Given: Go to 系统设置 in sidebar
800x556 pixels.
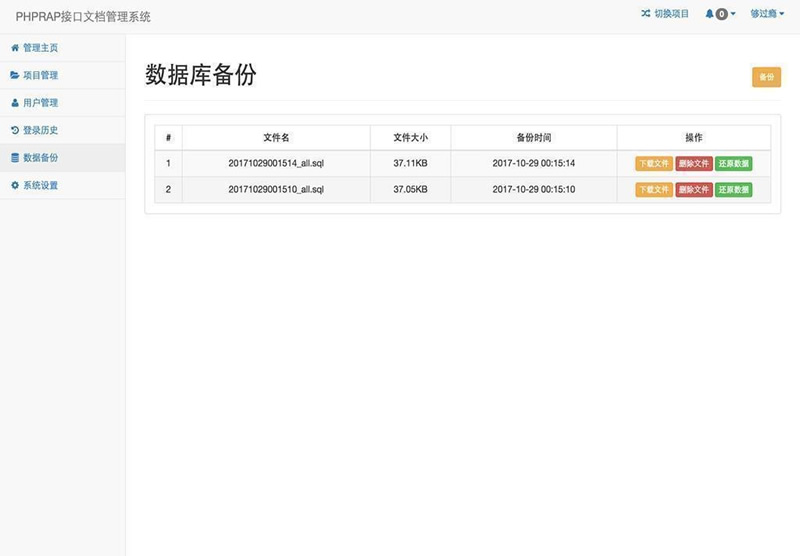Looking at the screenshot, I should (x=40, y=185).
